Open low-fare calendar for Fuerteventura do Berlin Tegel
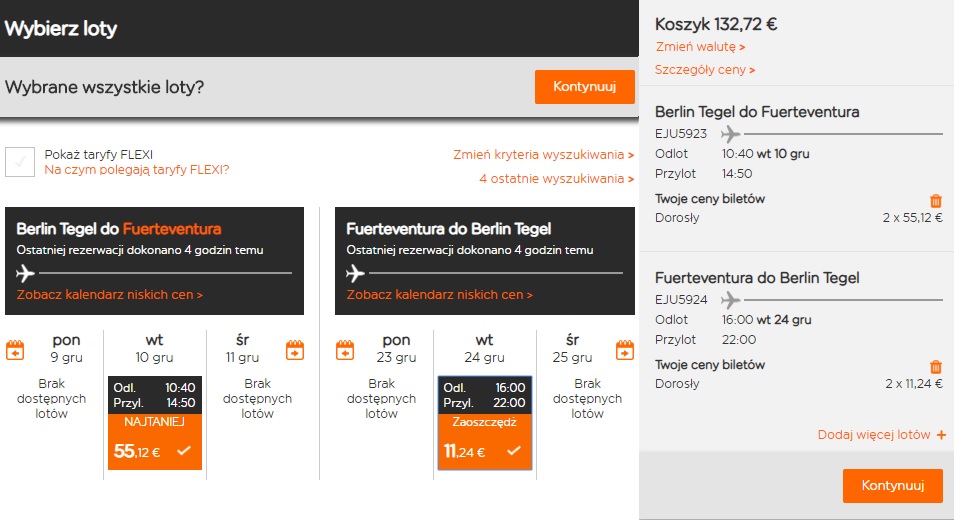The width and height of the screenshot is (954, 520). click(x=439, y=295)
